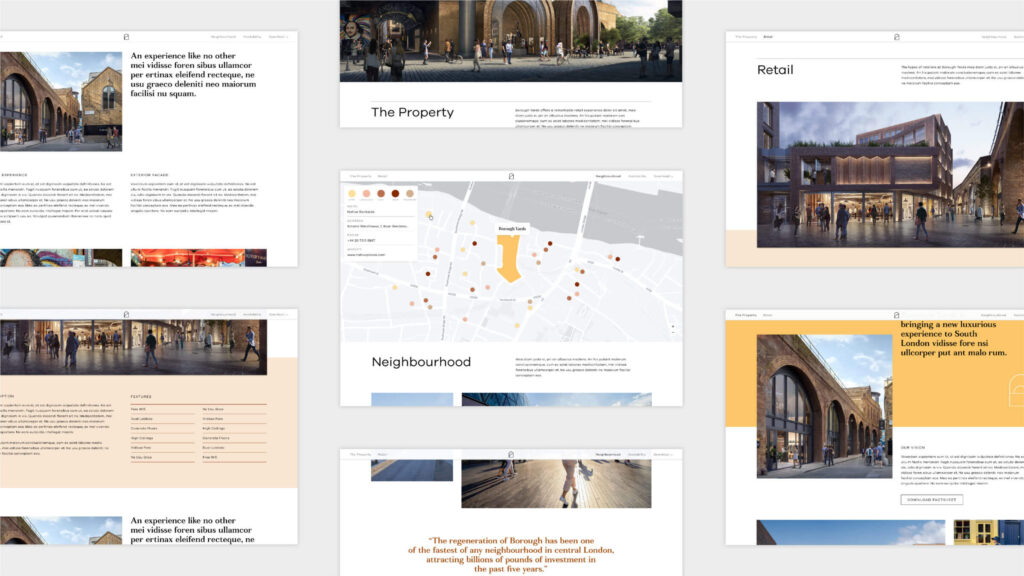Open the Download dropdown on the Features page
Screen dimensions: 1024x576
pos(277,315)
